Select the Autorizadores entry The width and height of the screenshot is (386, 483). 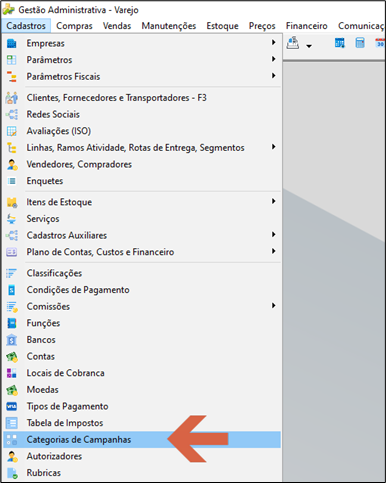(x=142, y=456)
